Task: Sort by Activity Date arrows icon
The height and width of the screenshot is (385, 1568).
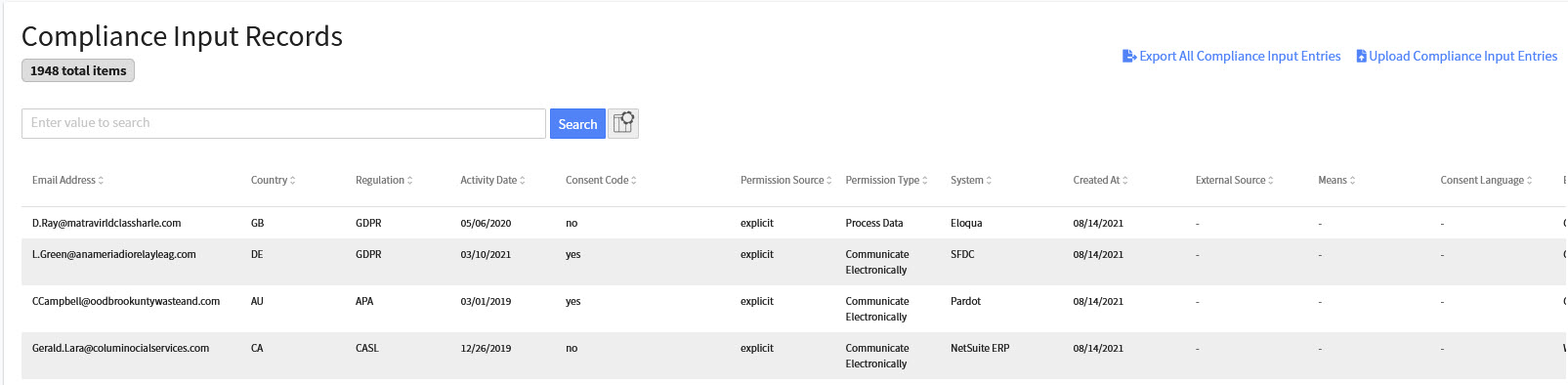Action: click(522, 181)
